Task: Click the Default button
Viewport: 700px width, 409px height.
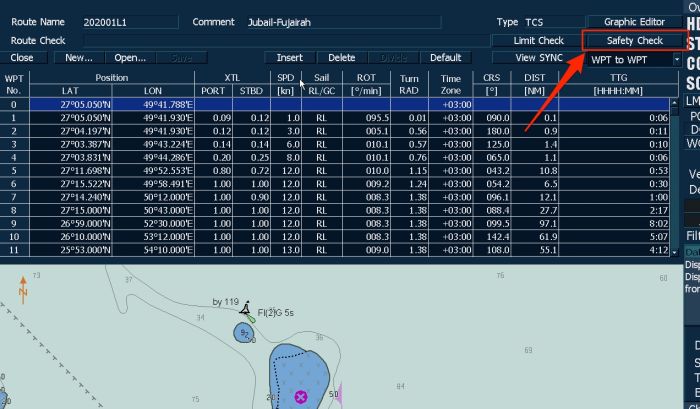Action: click(x=444, y=58)
